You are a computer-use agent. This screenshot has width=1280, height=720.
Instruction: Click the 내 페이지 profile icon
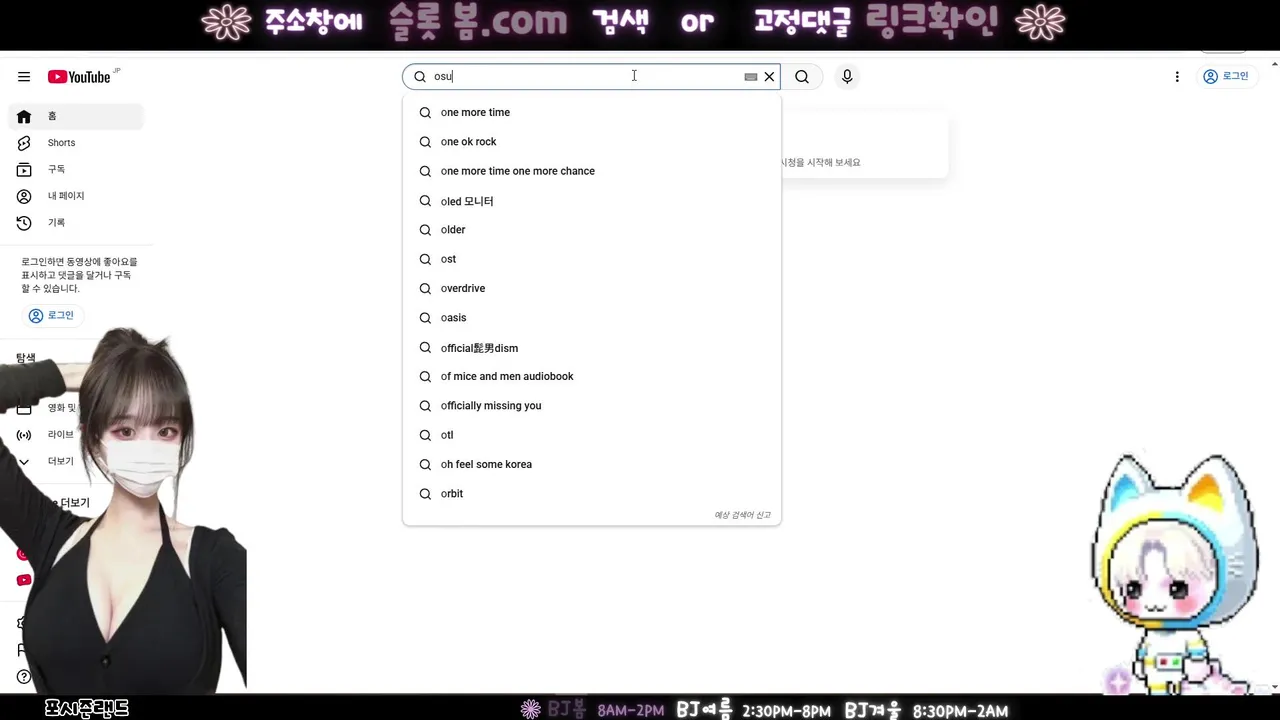coord(24,196)
